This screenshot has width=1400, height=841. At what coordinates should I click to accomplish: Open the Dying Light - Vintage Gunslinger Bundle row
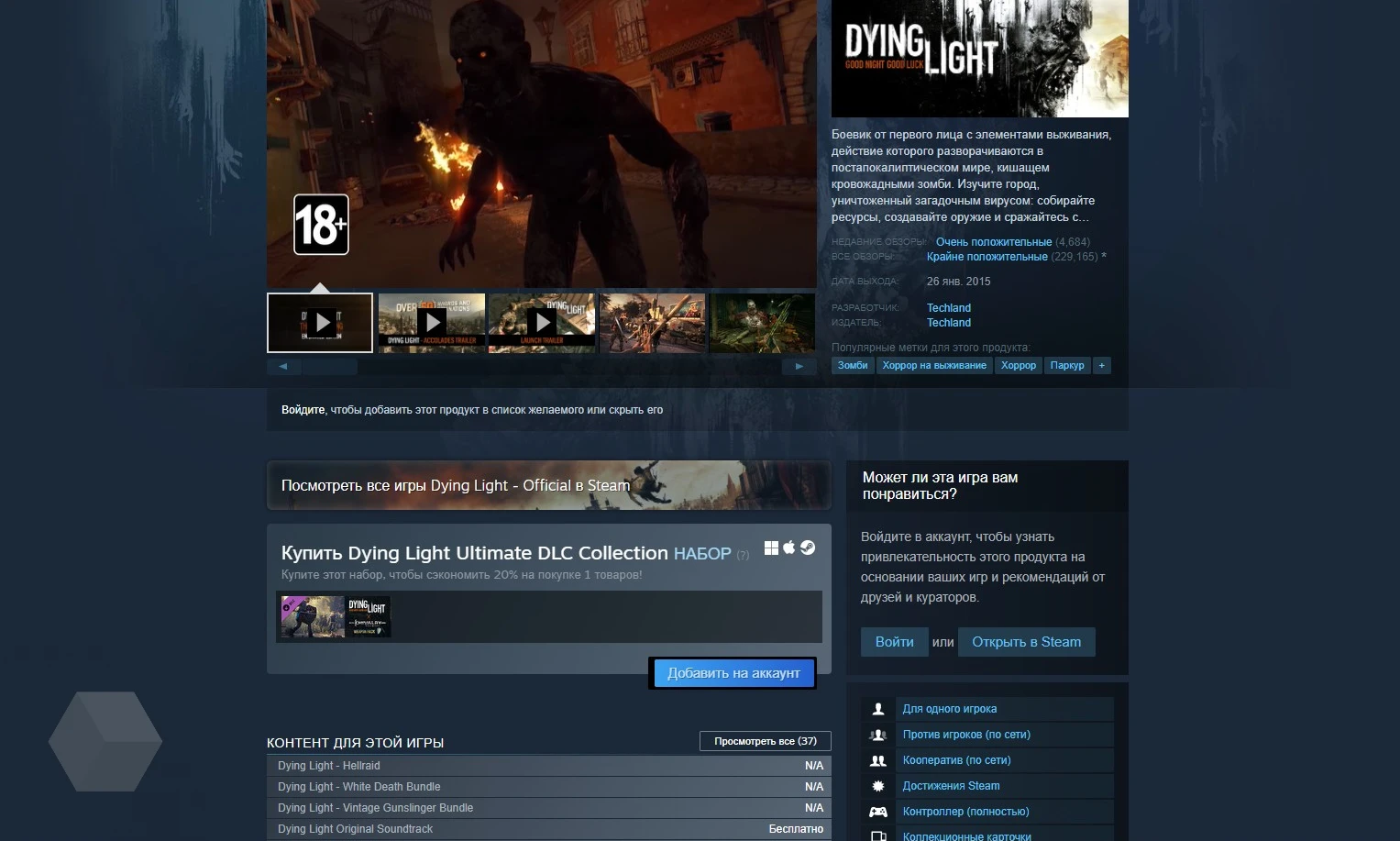[548, 808]
